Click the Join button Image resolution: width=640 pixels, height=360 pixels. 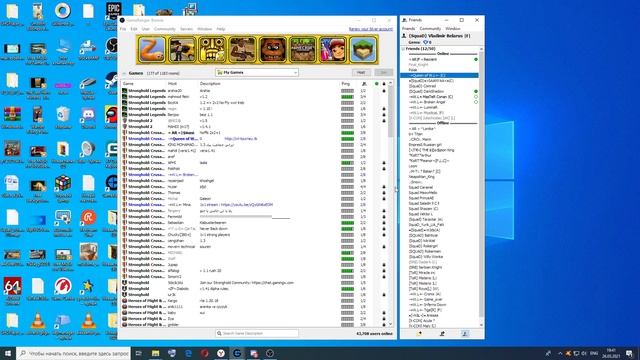point(384,72)
